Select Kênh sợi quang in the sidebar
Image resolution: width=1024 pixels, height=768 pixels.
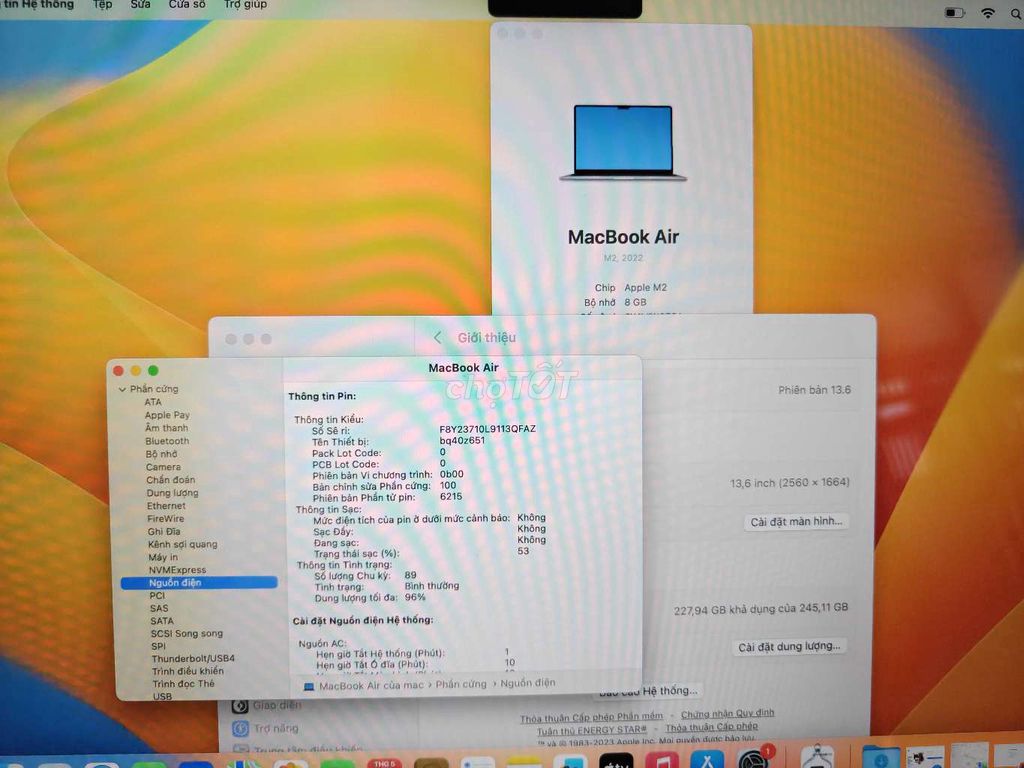(x=182, y=544)
